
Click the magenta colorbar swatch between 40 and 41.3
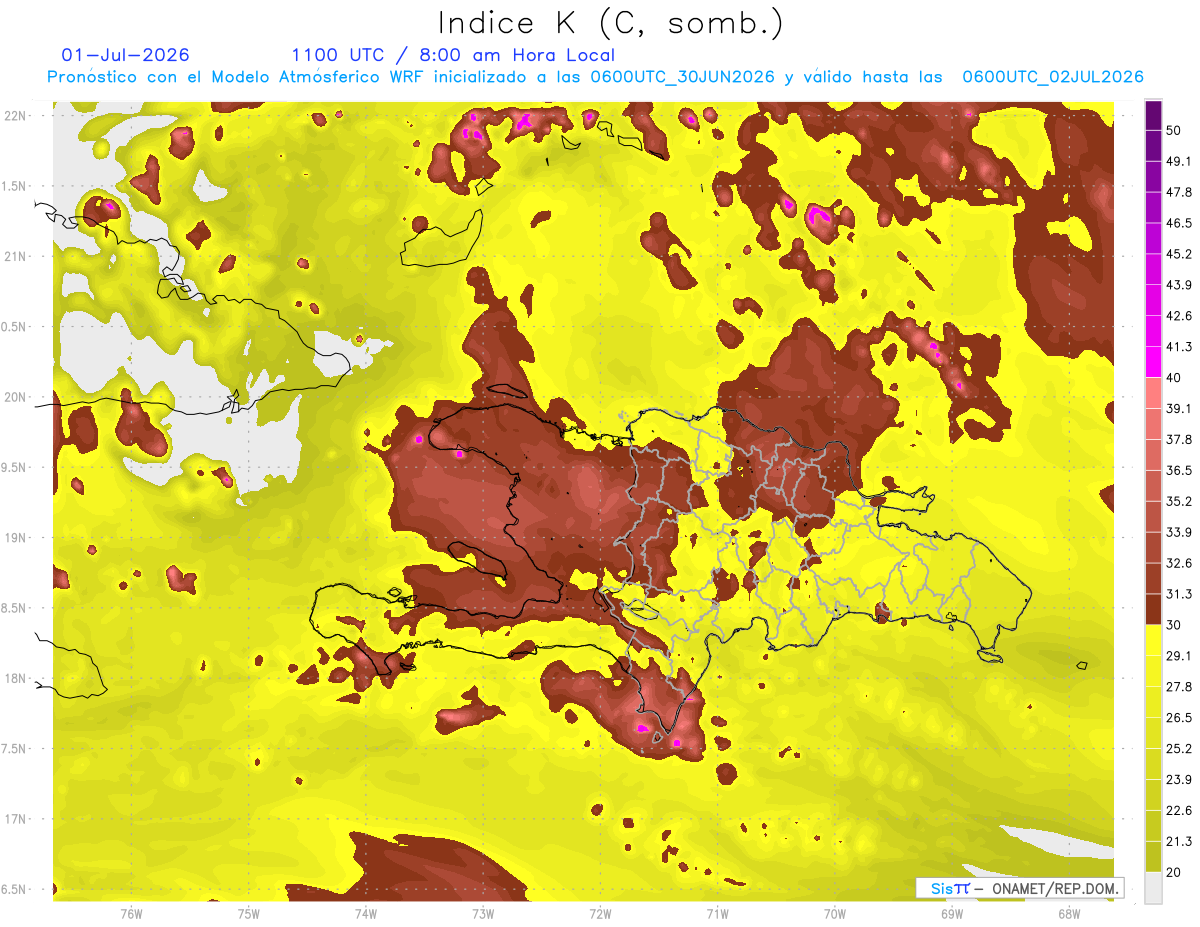[x=1153, y=362]
